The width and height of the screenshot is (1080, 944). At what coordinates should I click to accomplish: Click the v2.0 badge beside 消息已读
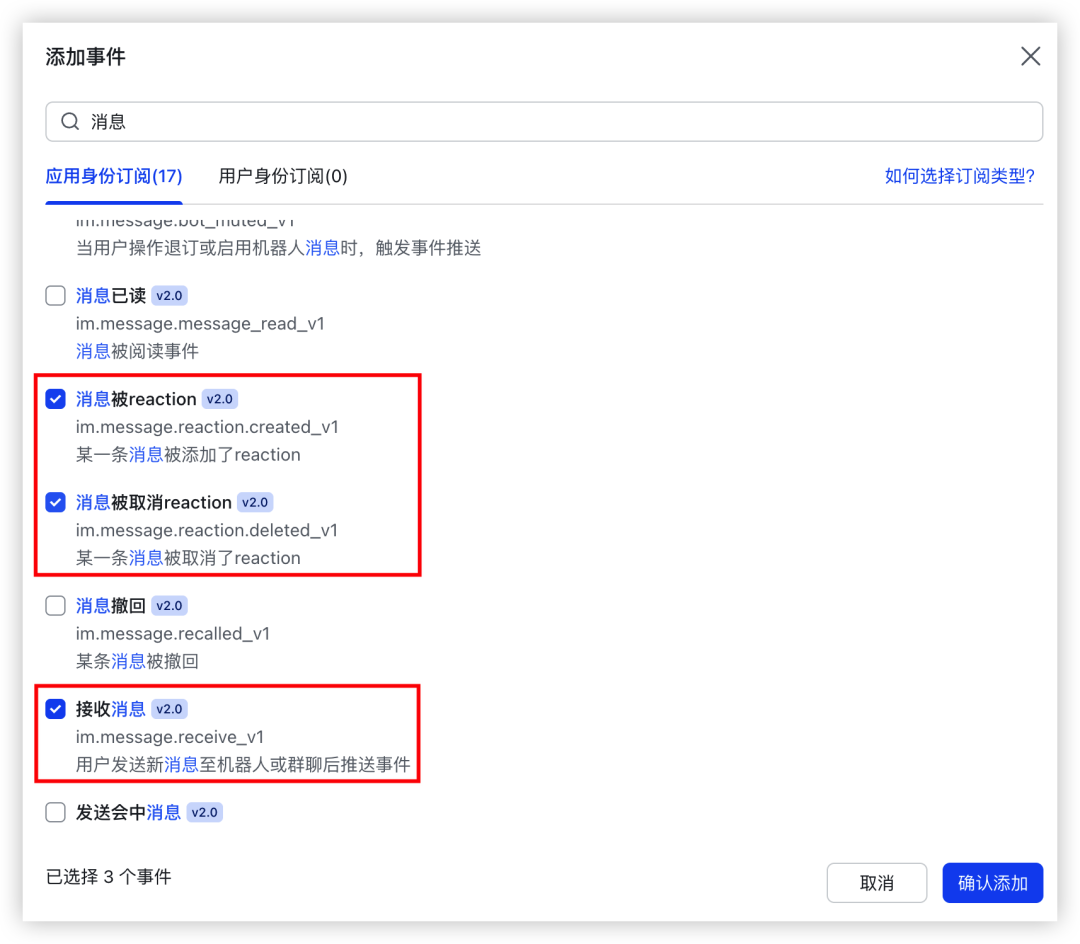[169, 296]
